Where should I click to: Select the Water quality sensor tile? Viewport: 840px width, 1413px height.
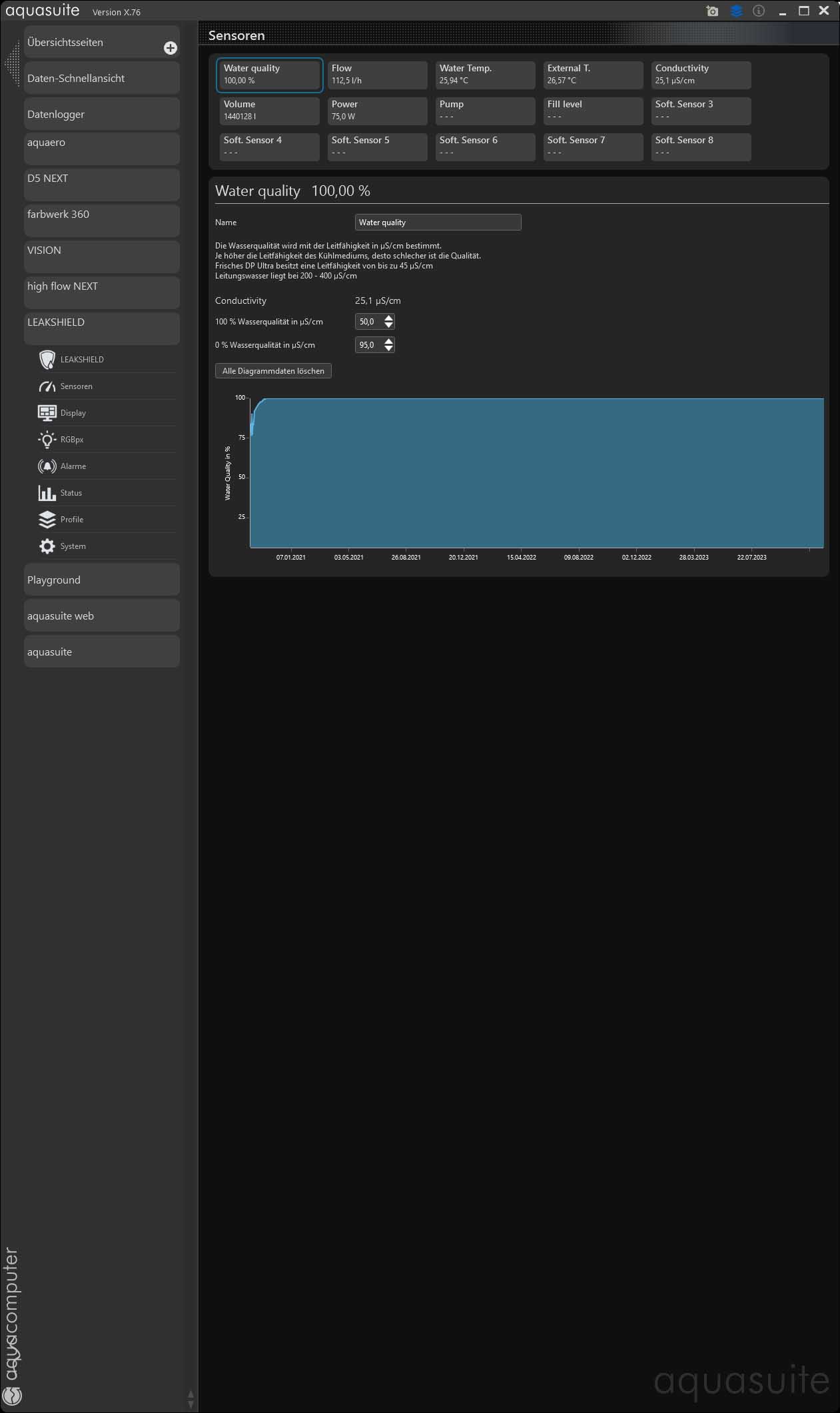point(270,75)
